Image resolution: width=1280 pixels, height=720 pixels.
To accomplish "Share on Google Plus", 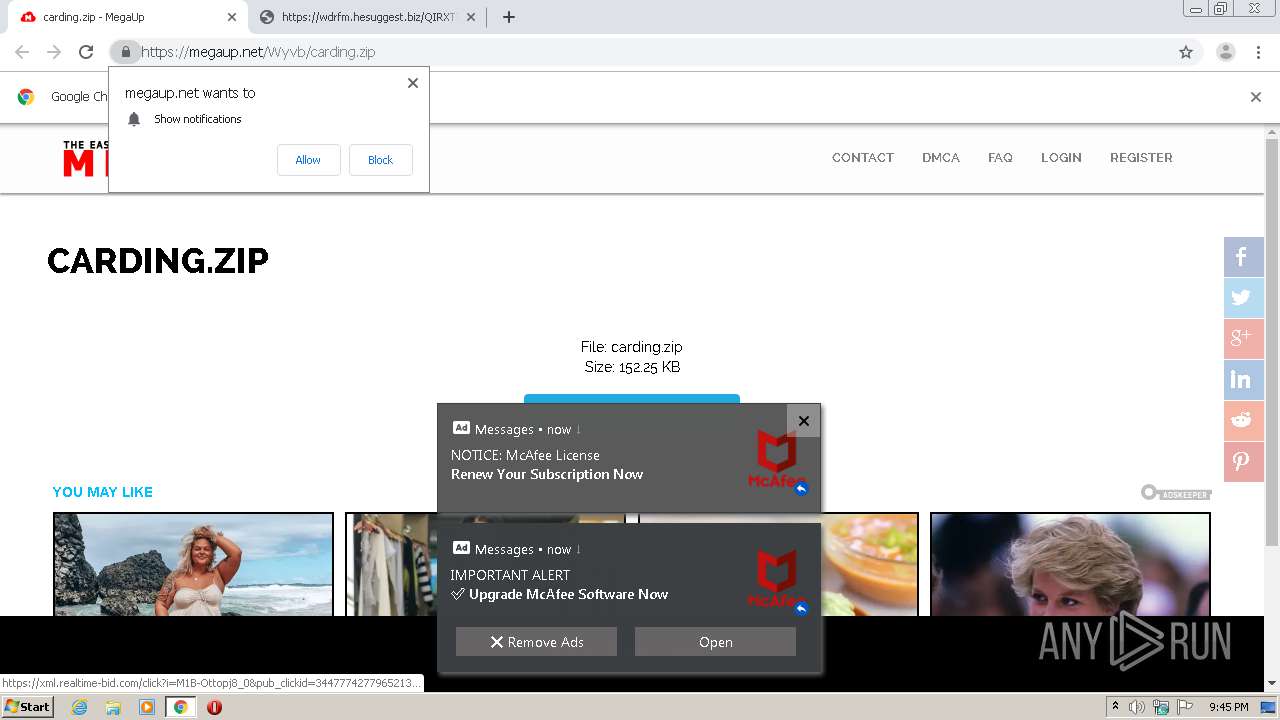I will 1244,339.
